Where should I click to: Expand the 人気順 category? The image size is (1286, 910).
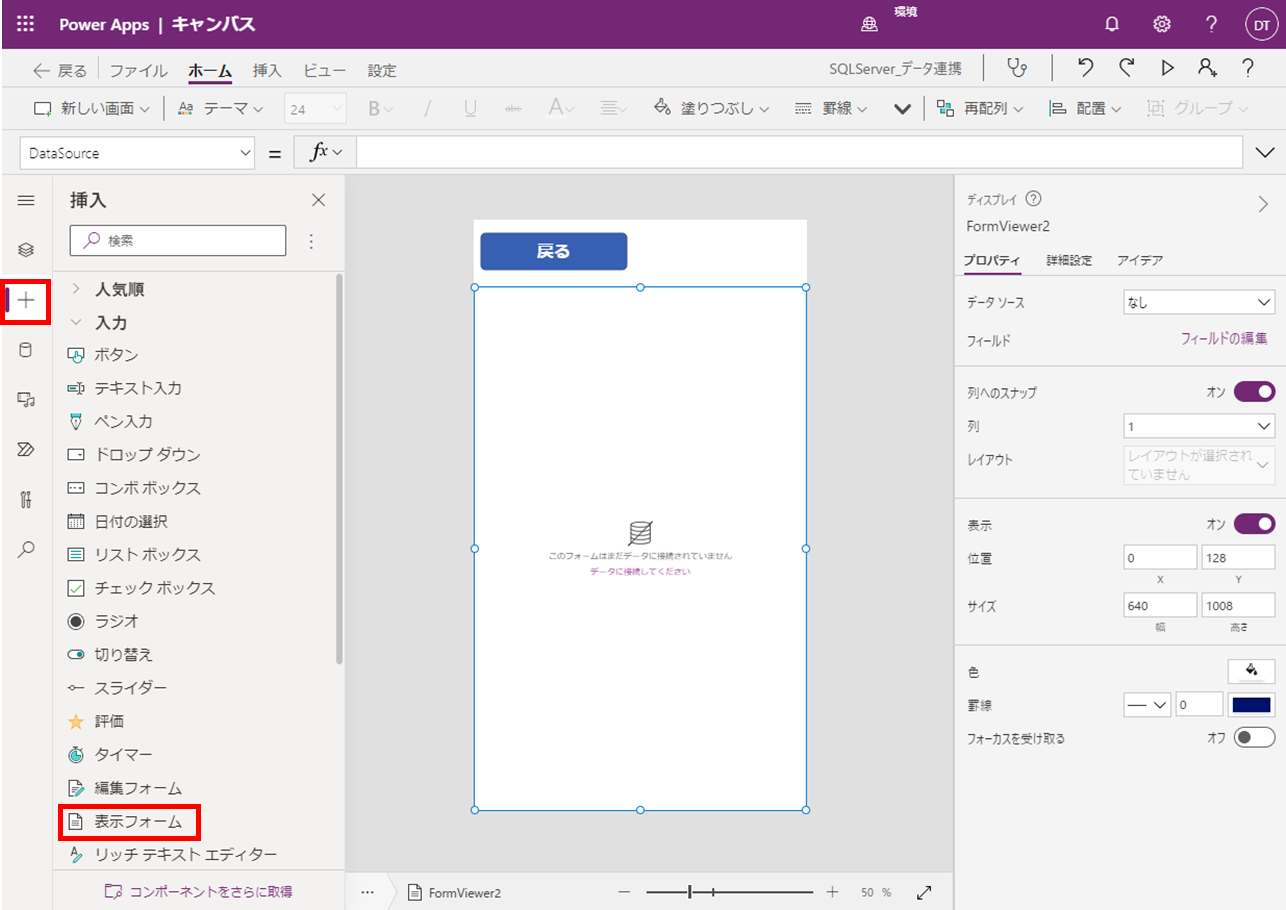click(x=76, y=289)
